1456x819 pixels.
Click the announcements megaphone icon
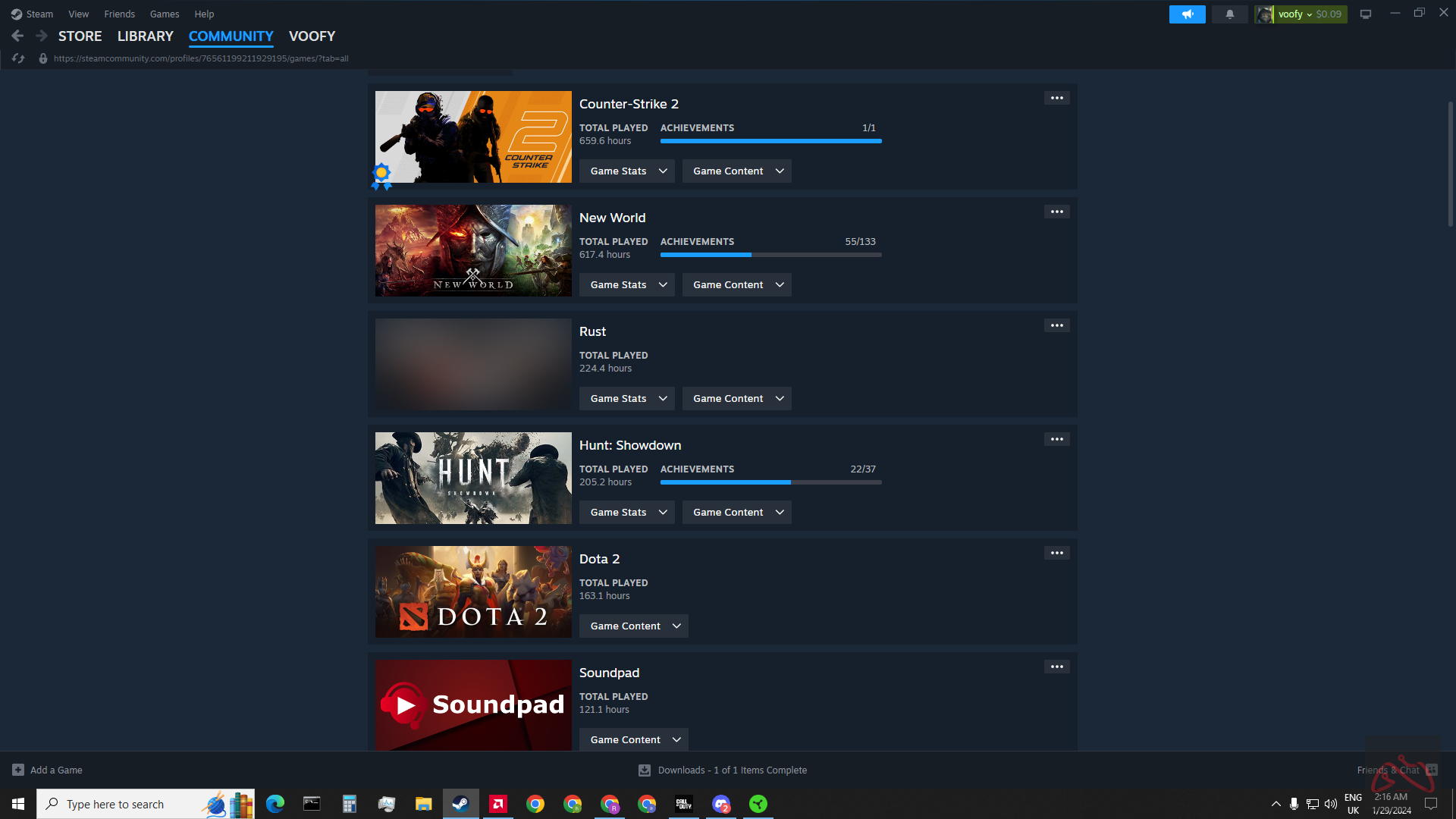tap(1187, 14)
